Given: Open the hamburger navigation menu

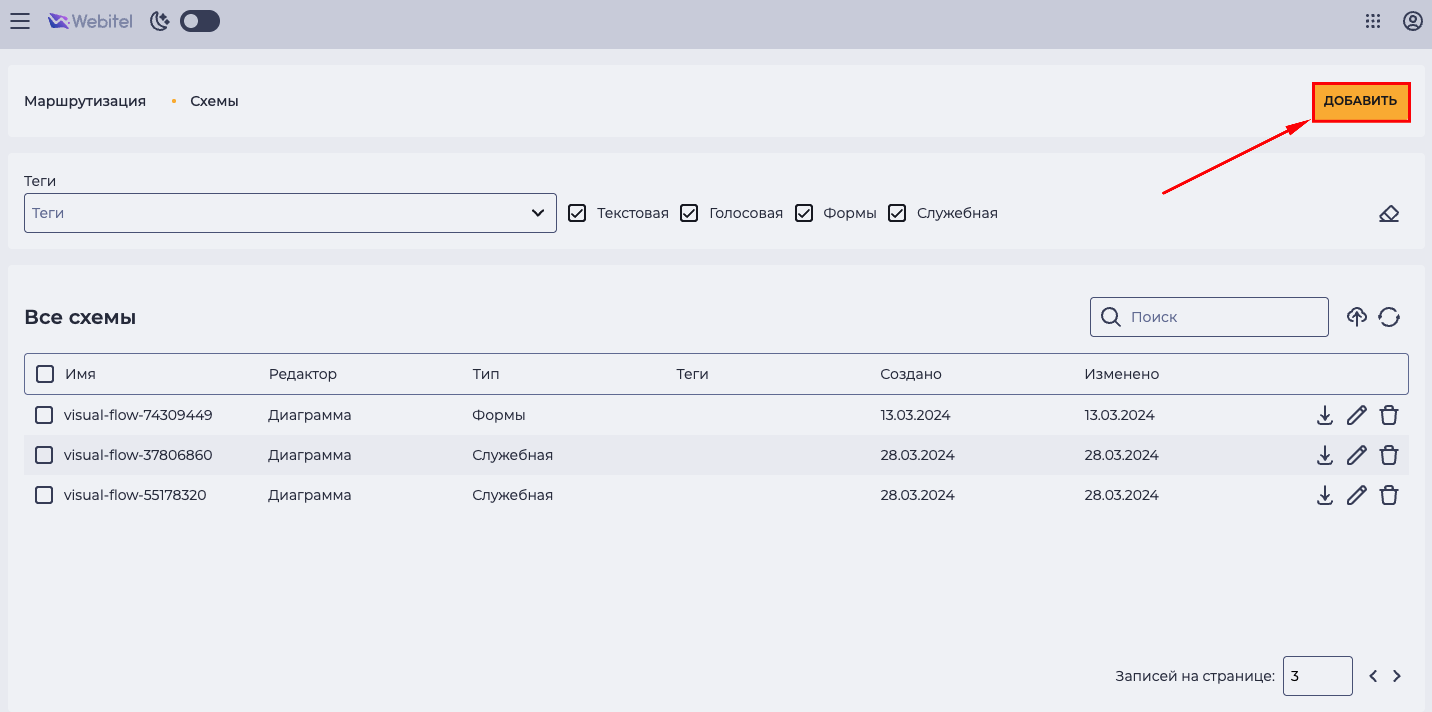Looking at the screenshot, I should (20, 21).
